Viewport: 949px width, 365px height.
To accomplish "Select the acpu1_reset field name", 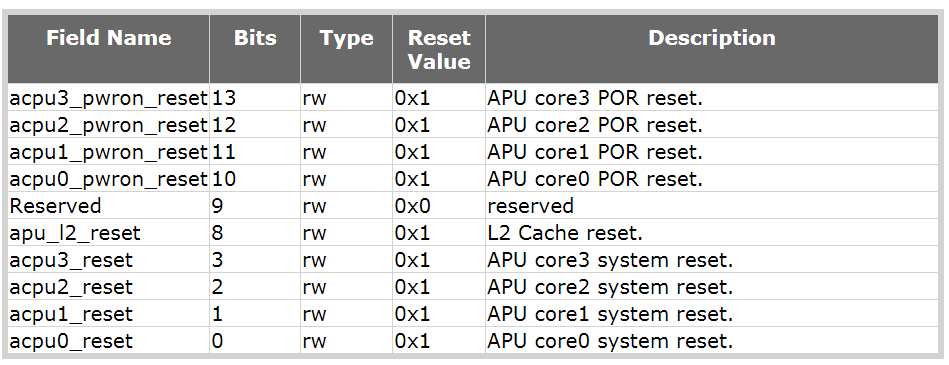I will click(x=71, y=314).
